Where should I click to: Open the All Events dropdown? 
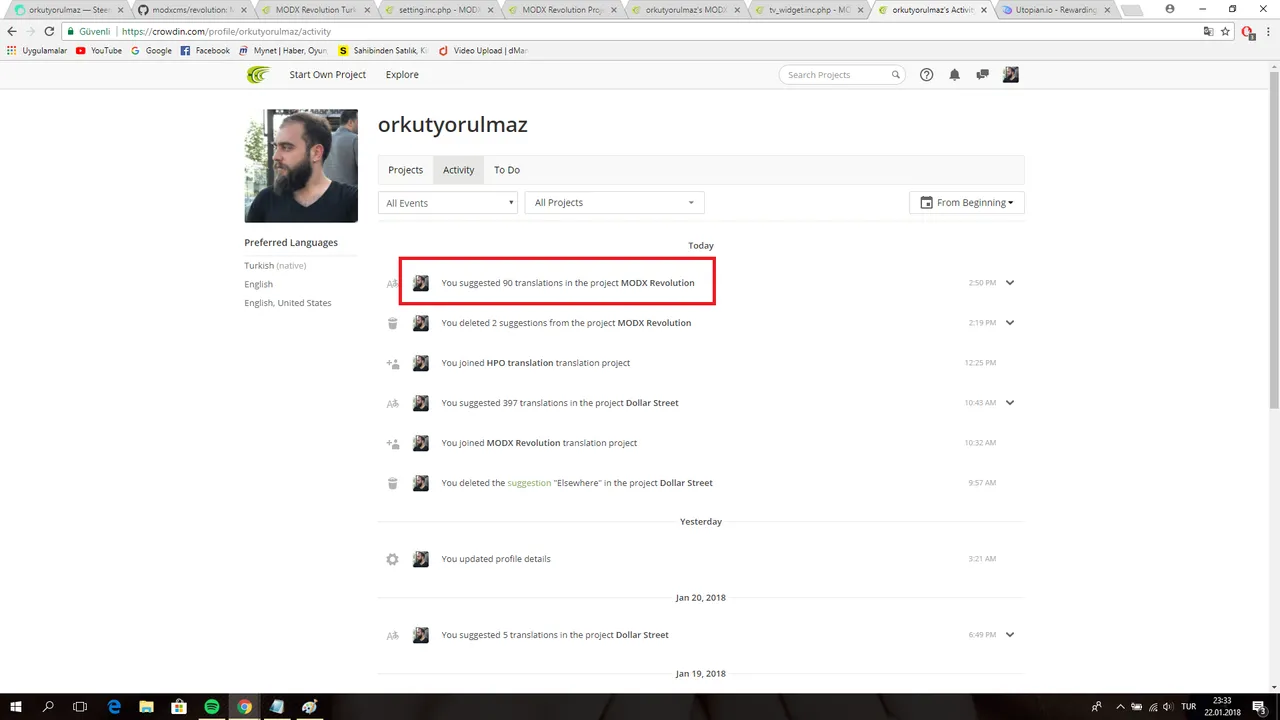(x=448, y=203)
